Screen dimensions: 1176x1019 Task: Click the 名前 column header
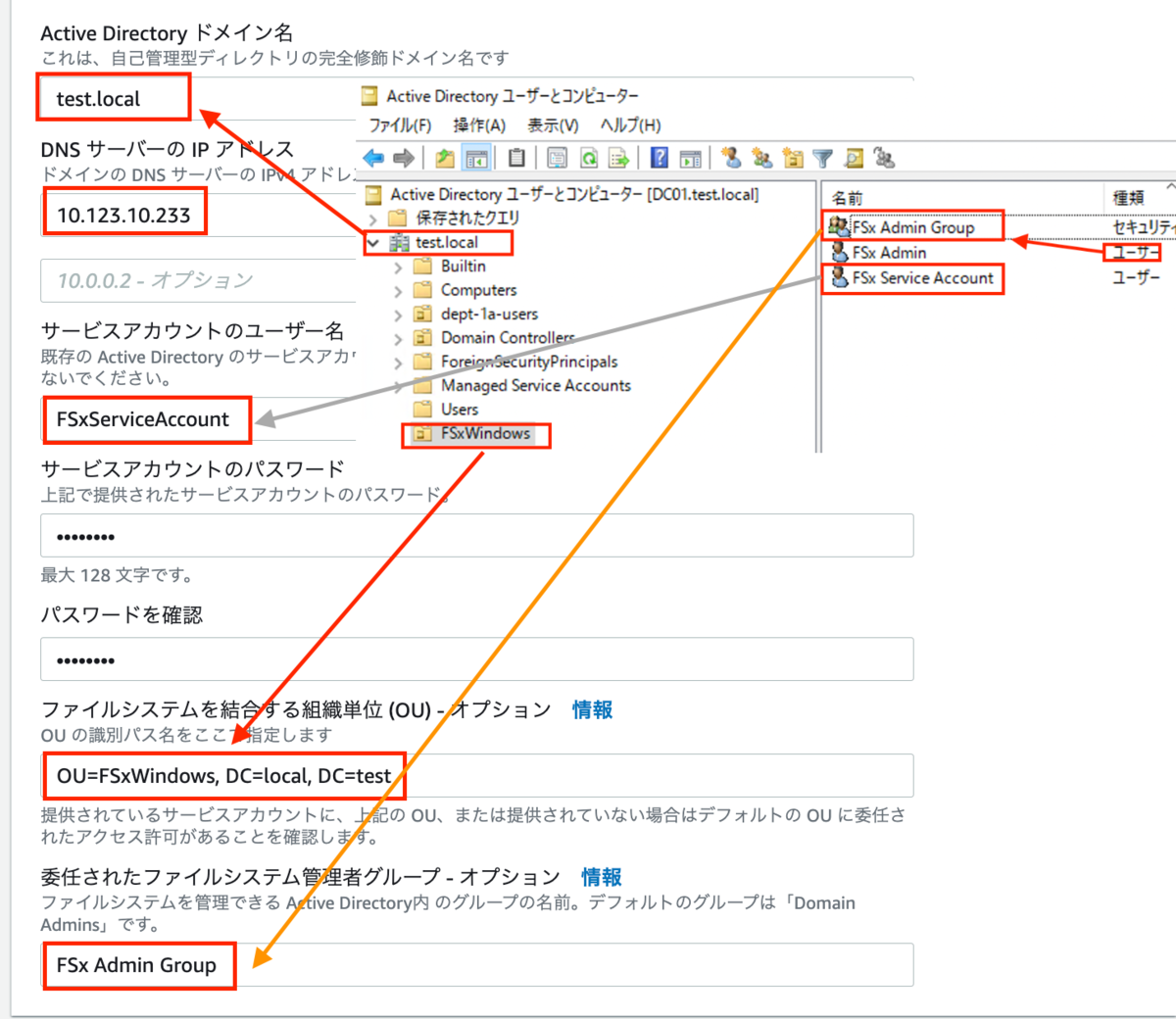coord(848,198)
